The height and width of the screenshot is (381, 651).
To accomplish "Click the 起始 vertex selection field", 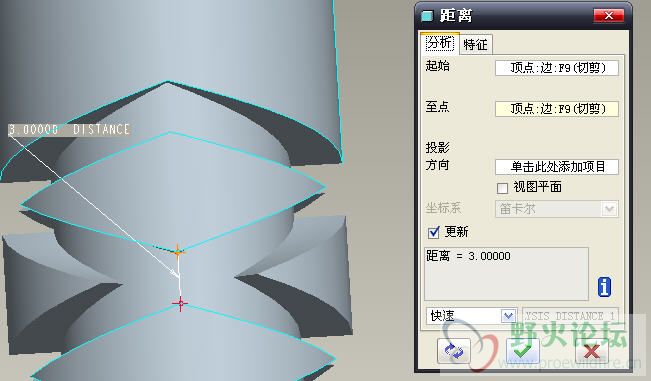I will click(557, 68).
